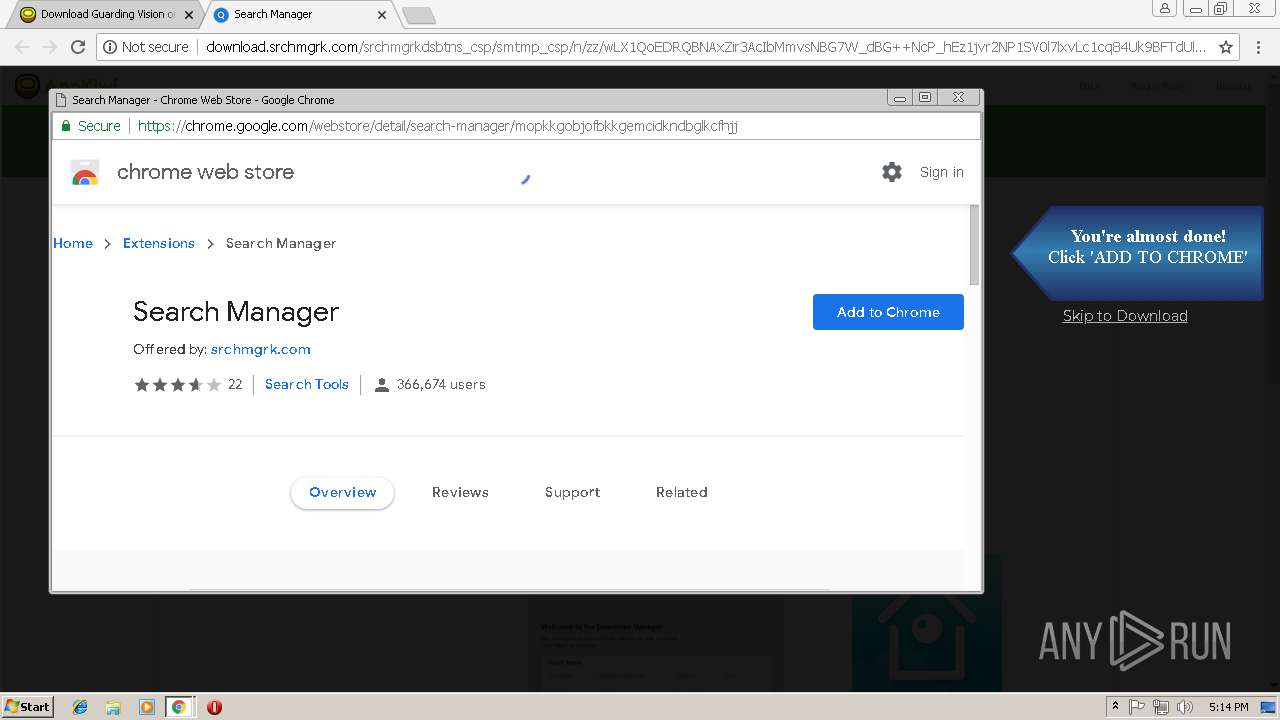Image resolution: width=1280 pixels, height=720 pixels.
Task: Open the Action Center flag icon
Action: 1137,707
